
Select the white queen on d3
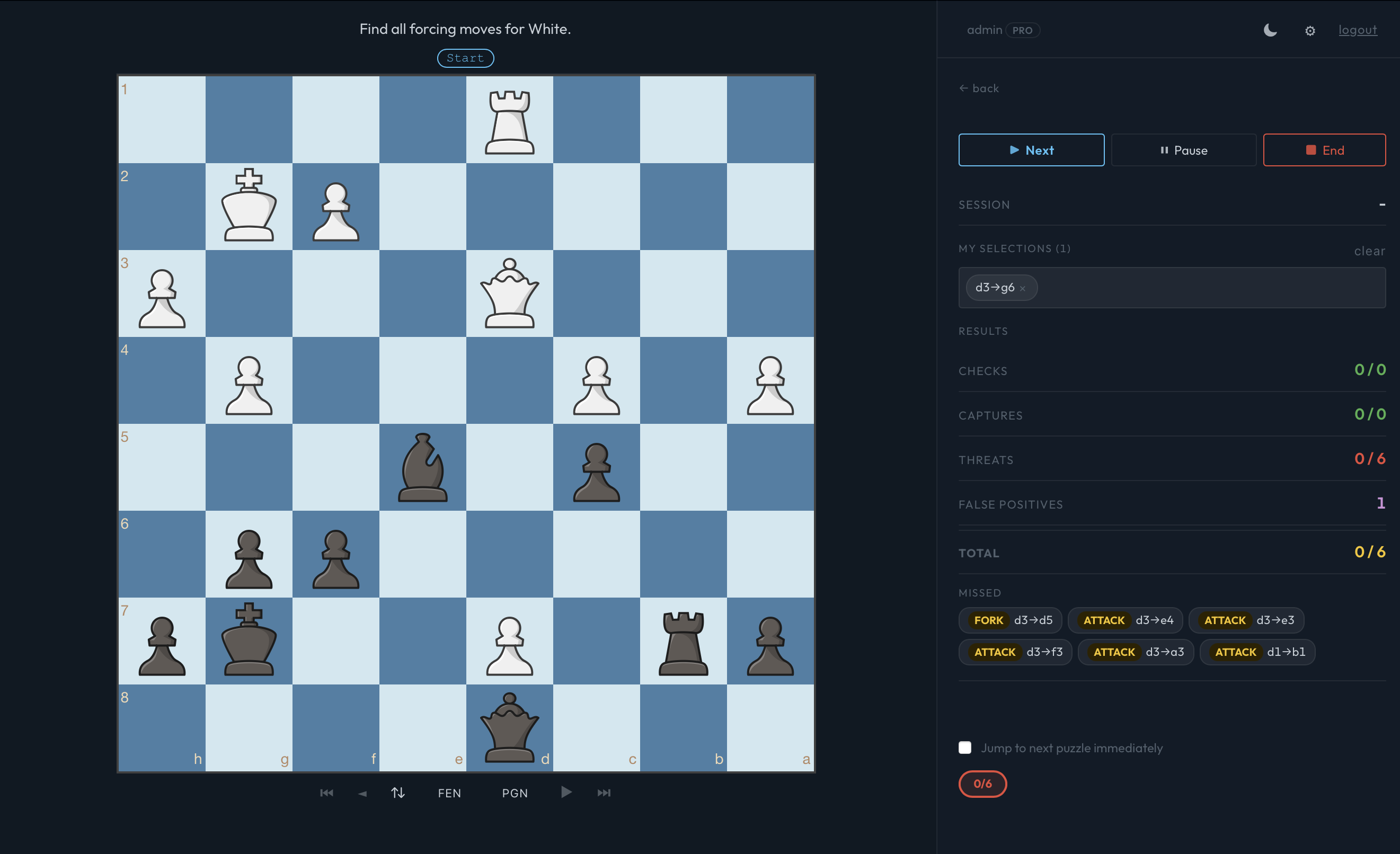(x=509, y=293)
